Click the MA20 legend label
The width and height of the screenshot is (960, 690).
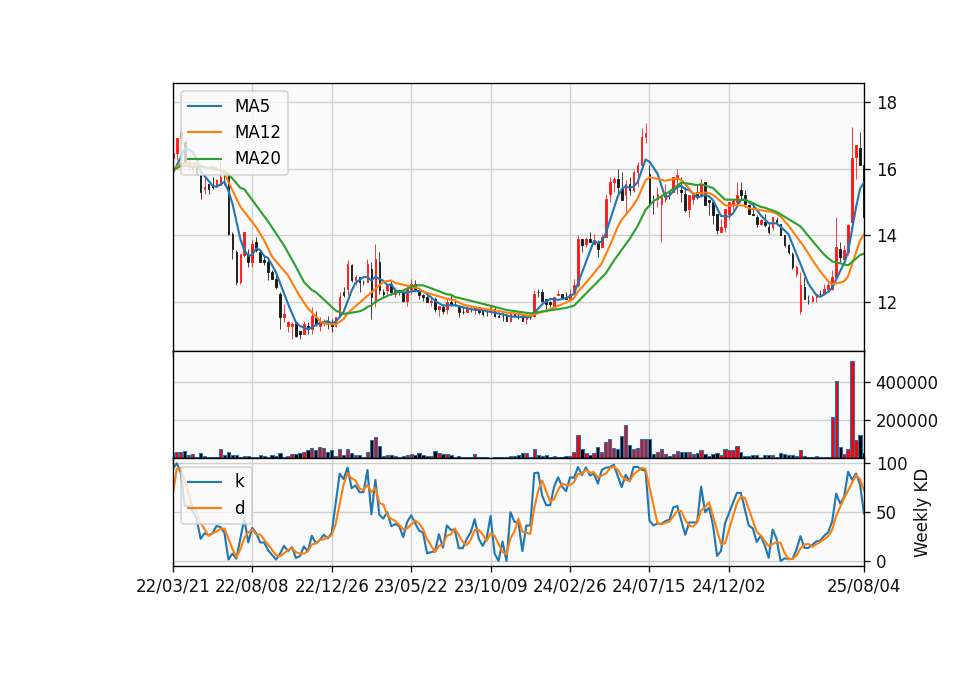[x=257, y=158]
